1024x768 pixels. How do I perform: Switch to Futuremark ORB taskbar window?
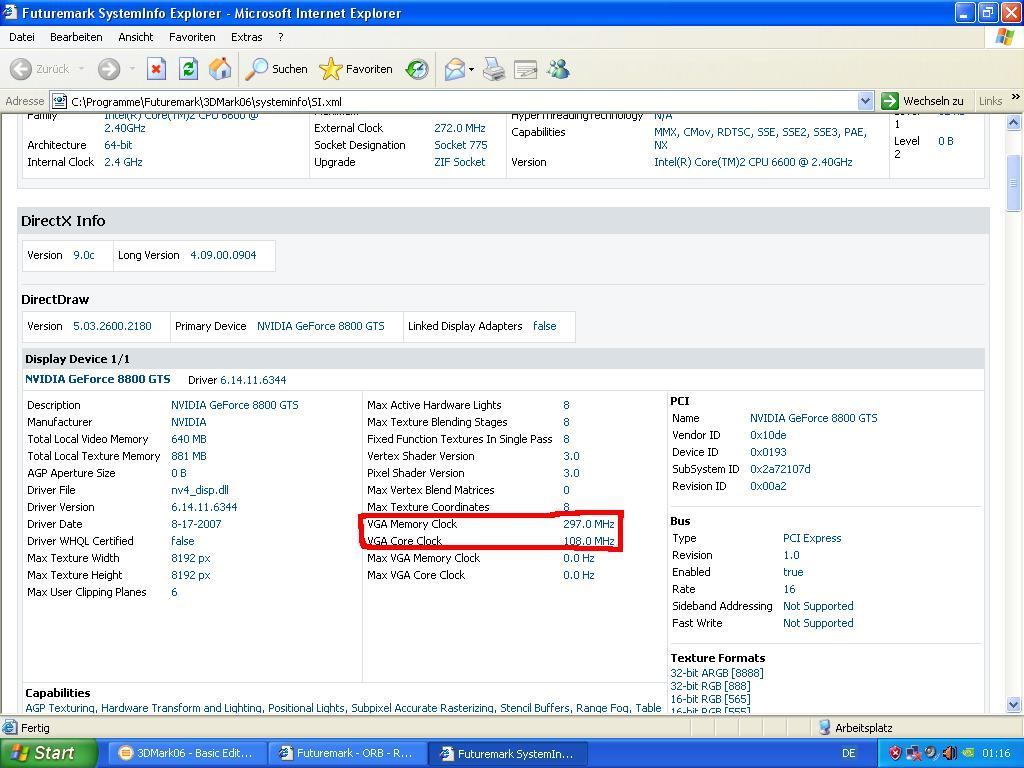[347, 753]
